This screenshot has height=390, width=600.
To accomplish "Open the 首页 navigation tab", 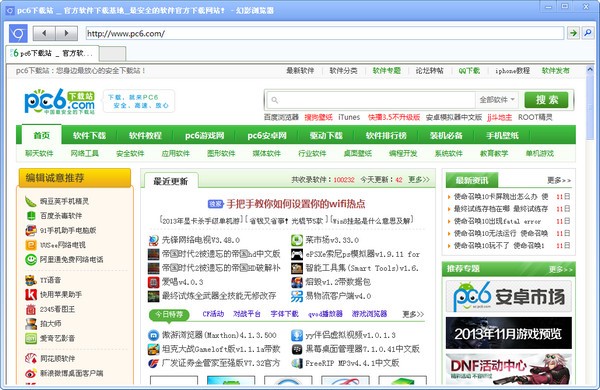I will coord(41,135).
